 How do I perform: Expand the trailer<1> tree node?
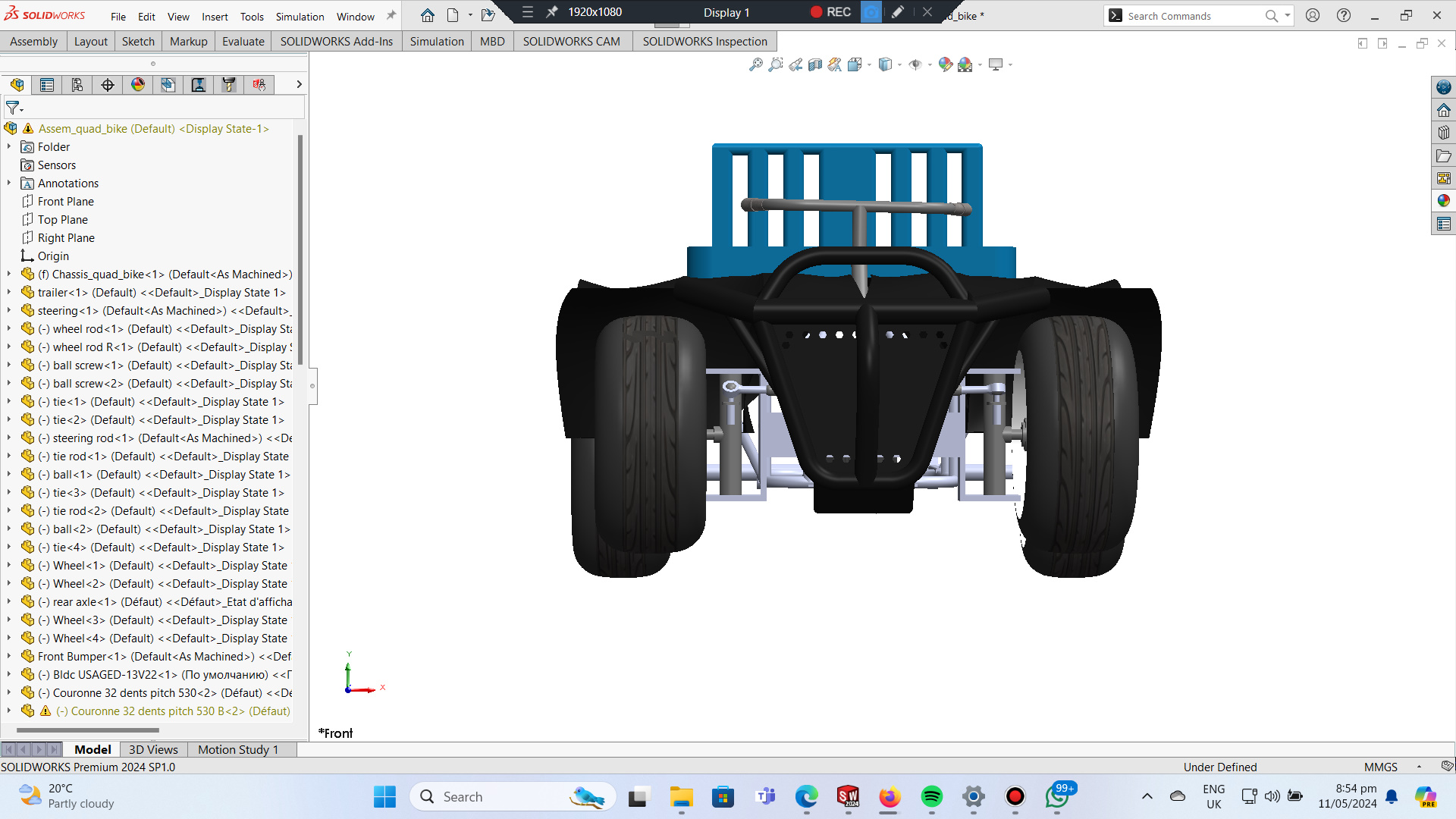9,293
